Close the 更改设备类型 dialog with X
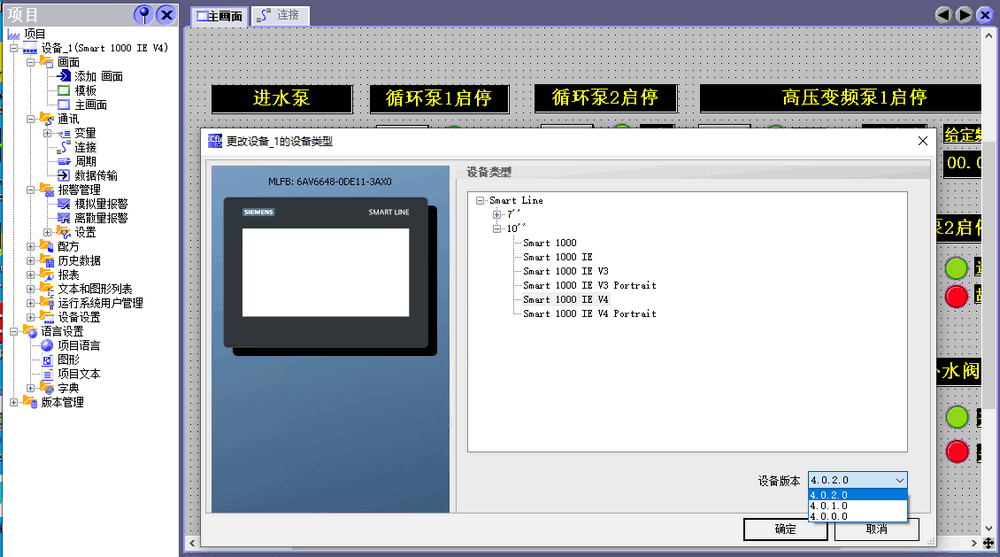Viewport: 1000px width, 557px height. 922,141
